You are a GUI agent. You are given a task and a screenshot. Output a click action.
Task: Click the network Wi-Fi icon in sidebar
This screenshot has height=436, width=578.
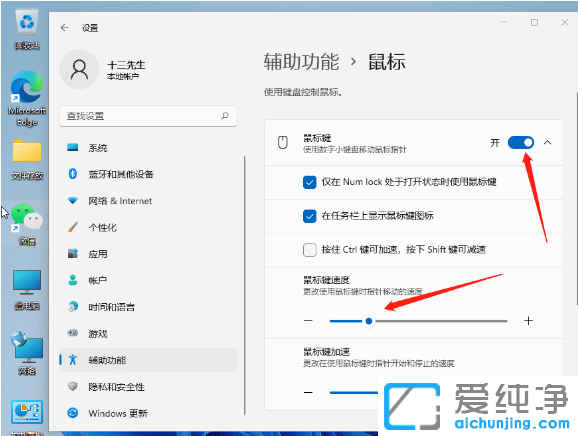point(73,200)
